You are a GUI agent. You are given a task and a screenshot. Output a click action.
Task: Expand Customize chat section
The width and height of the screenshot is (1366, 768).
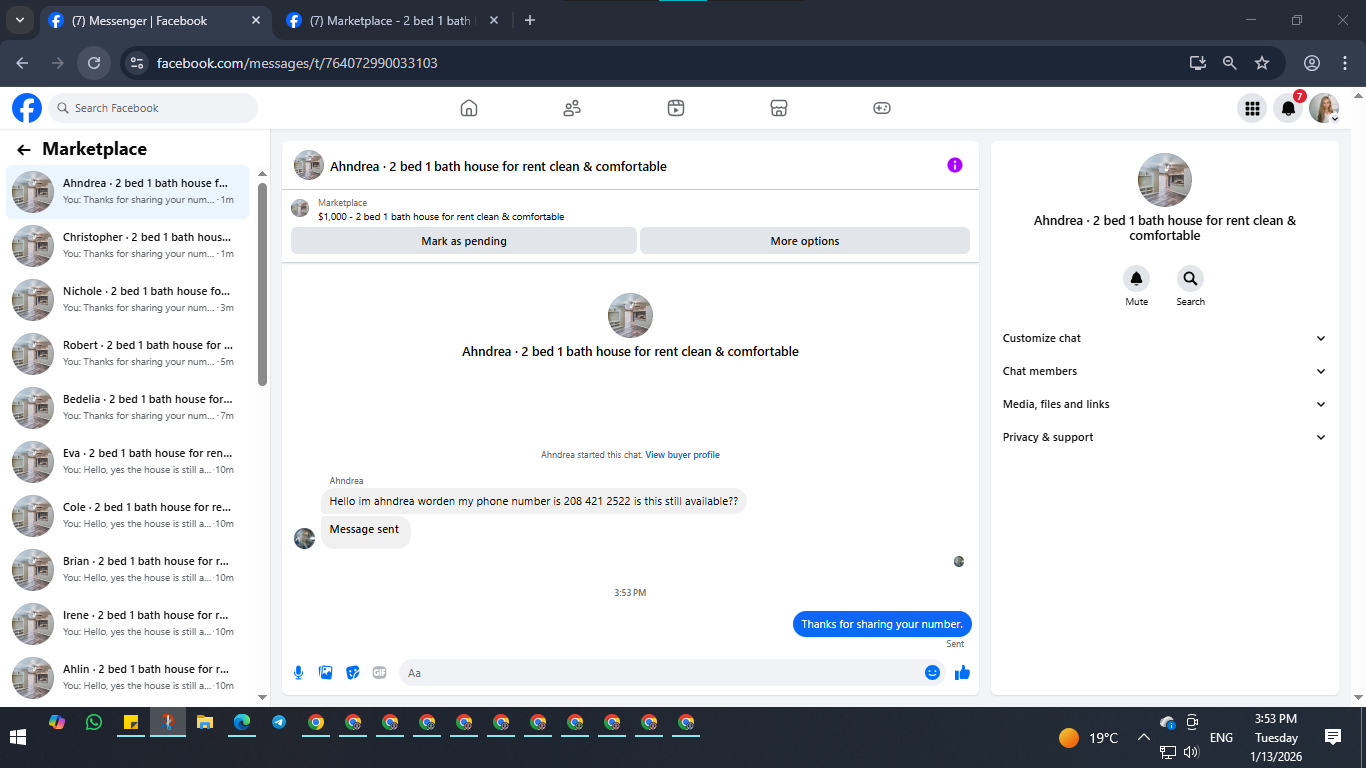1165,338
